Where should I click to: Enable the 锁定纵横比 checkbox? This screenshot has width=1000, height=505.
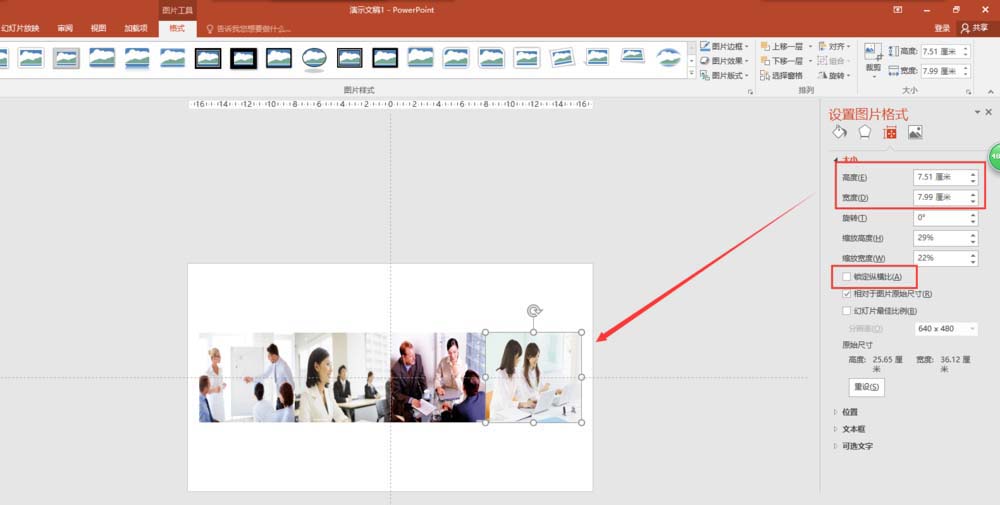[x=846, y=277]
